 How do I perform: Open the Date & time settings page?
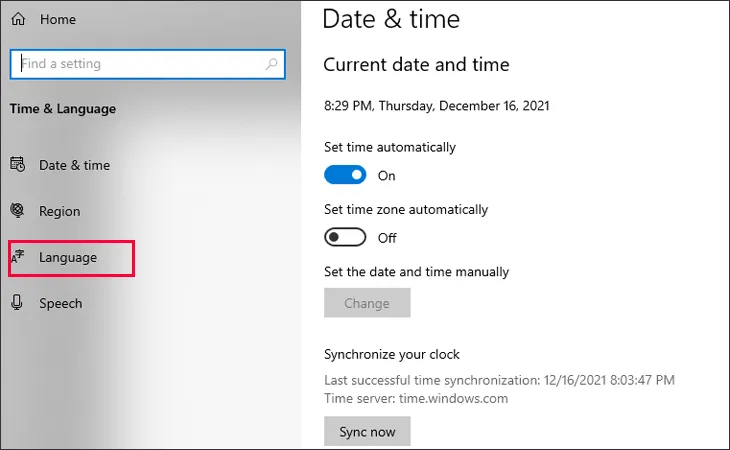click(x=74, y=165)
